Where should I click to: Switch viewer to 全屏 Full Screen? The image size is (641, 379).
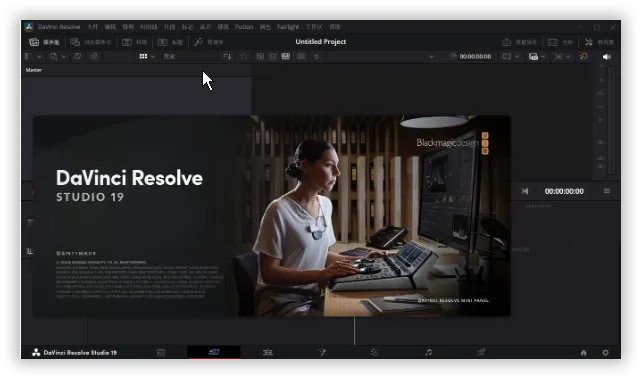tap(560, 42)
